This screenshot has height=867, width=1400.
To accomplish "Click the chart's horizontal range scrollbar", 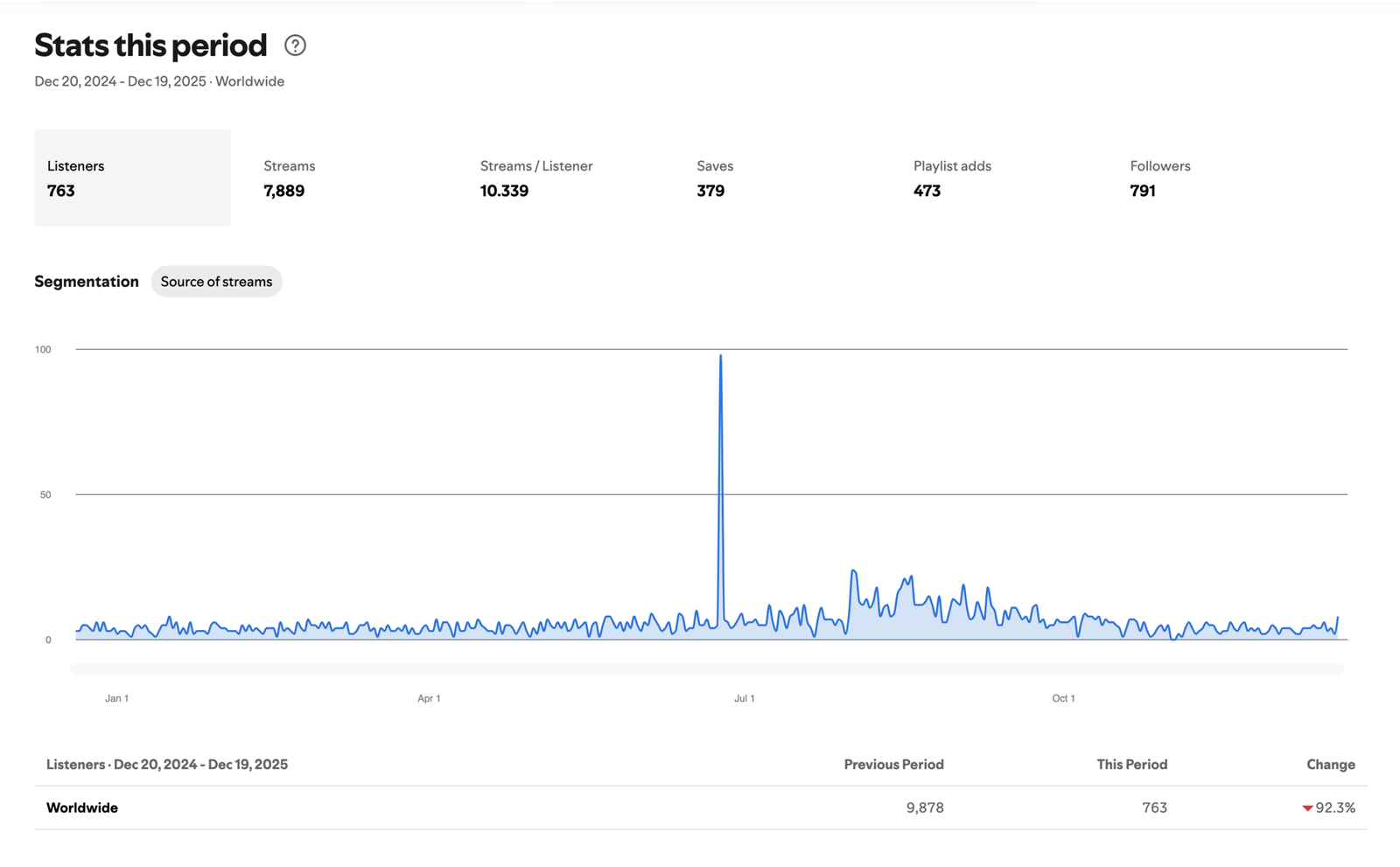I will coord(706,669).
